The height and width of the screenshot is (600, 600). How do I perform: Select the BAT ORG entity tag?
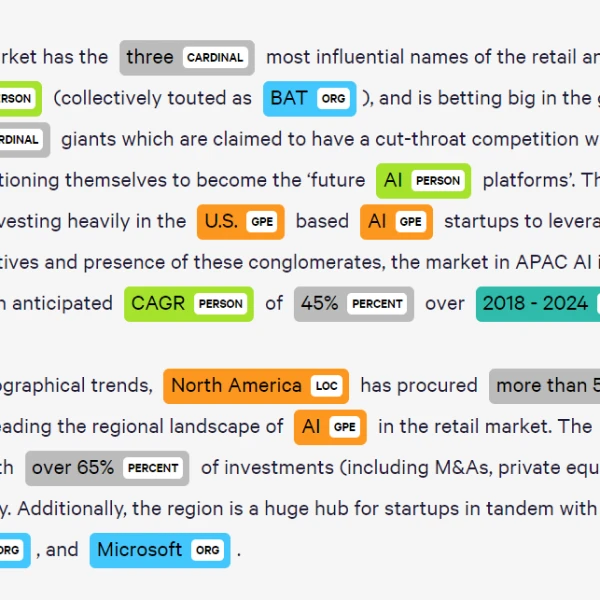tap(310, 99)
